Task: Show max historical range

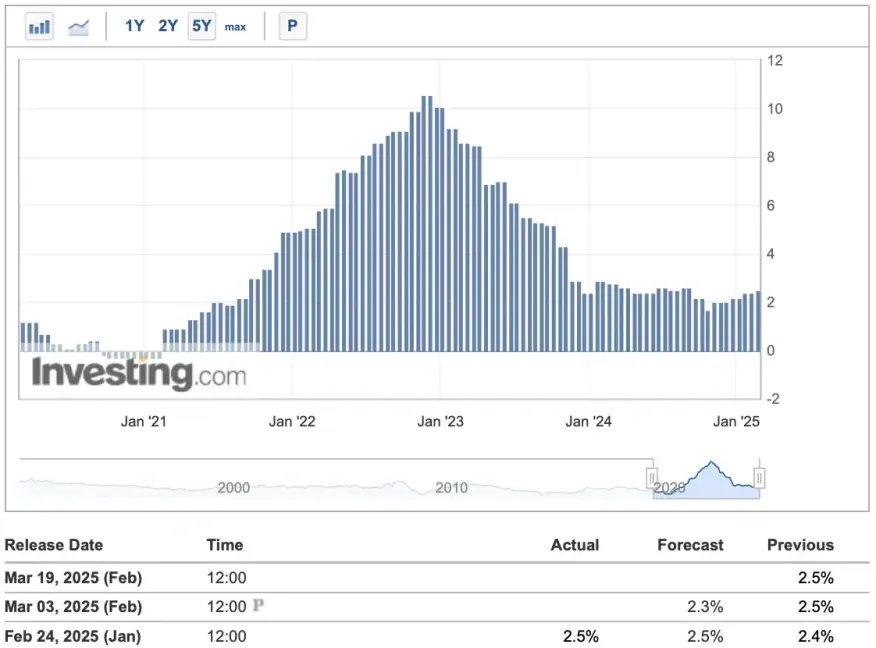Action: (x=235, y=27)
